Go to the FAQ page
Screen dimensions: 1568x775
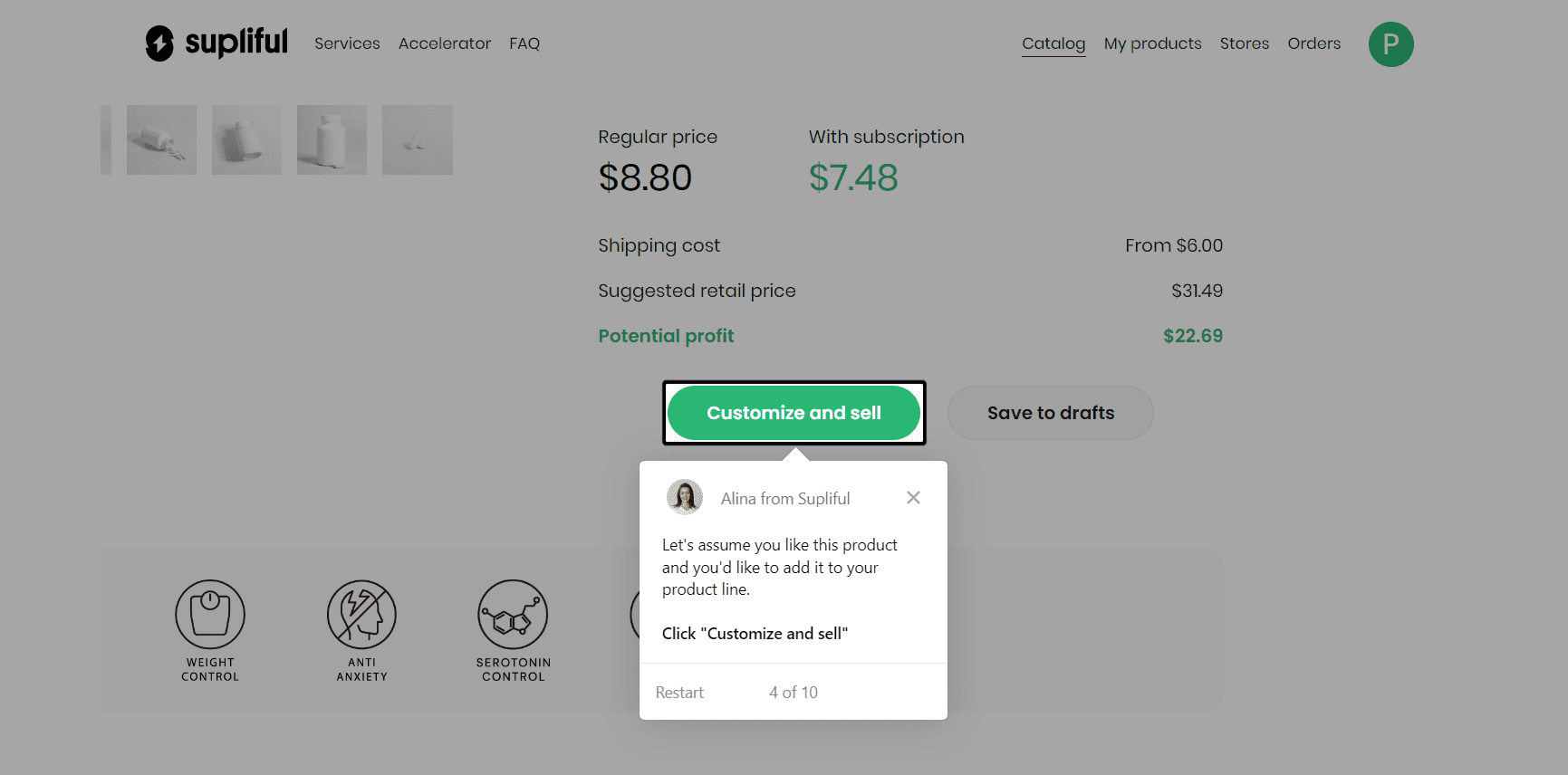pyautogui.click(x=524, y=43)
